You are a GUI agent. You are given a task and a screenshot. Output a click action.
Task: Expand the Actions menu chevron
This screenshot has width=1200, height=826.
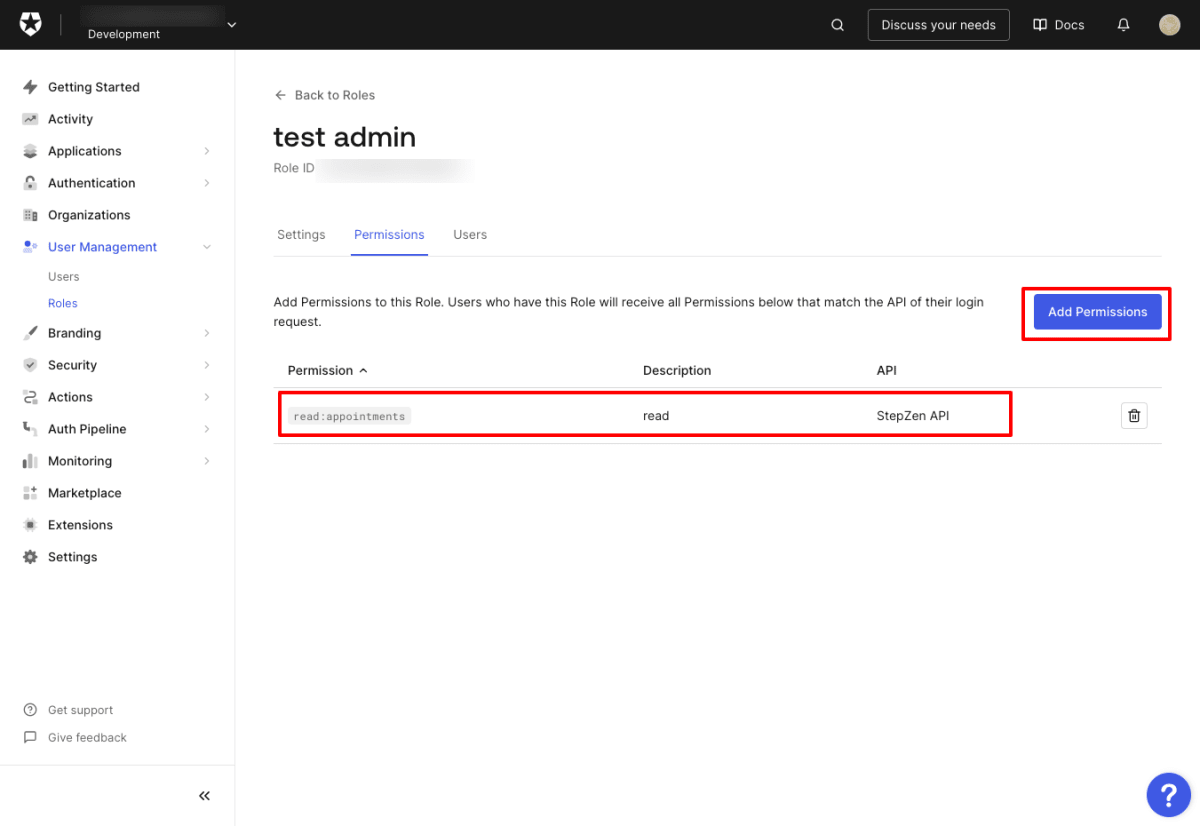207,397
